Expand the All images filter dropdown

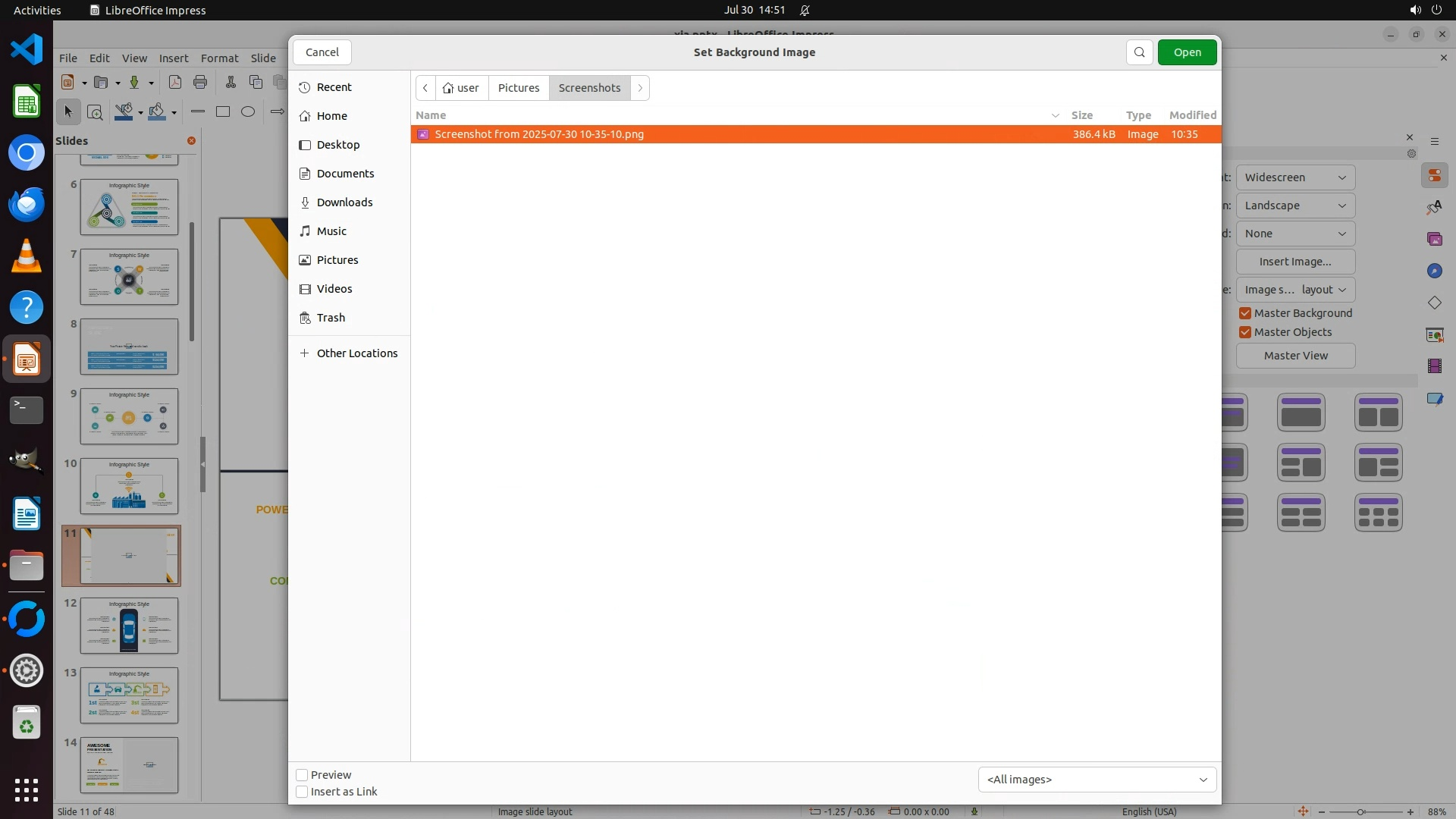coord(1097,780)
